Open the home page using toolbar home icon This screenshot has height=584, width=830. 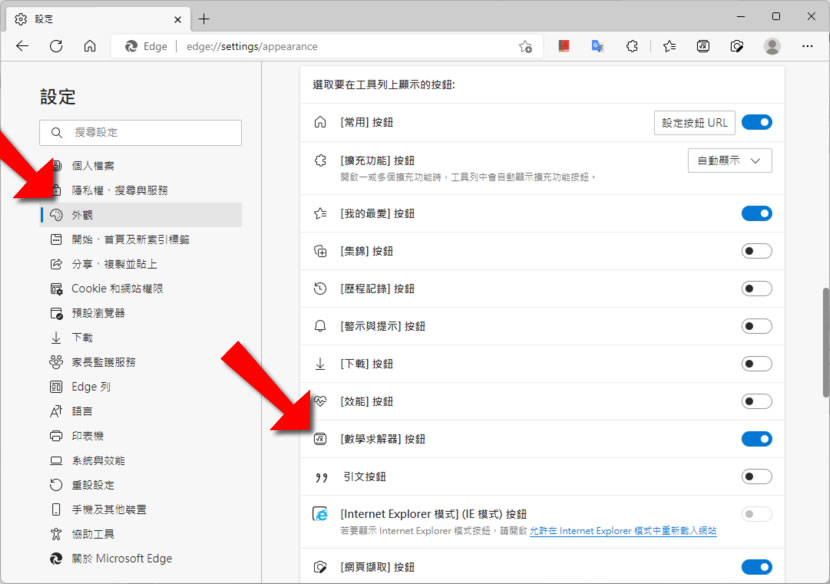pos(90,46)
